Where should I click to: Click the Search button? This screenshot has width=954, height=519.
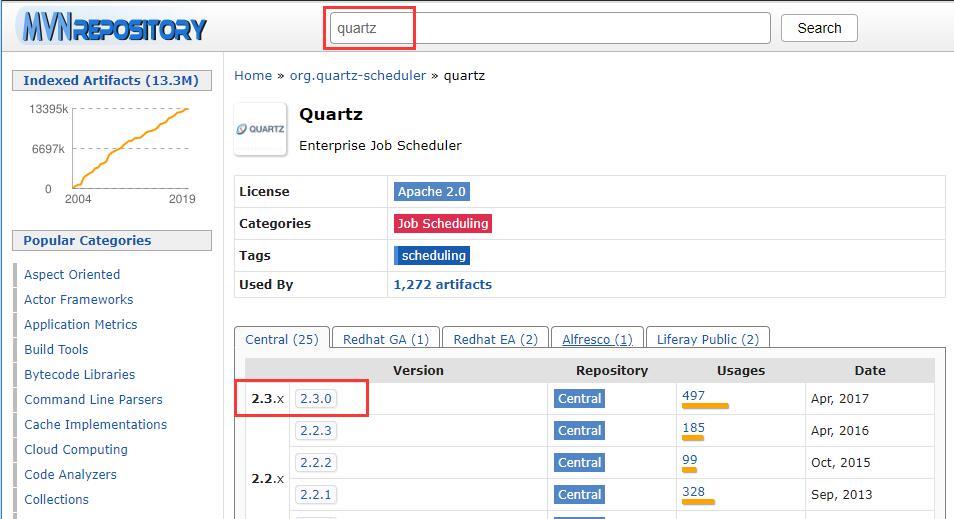(x=819, y=28)
